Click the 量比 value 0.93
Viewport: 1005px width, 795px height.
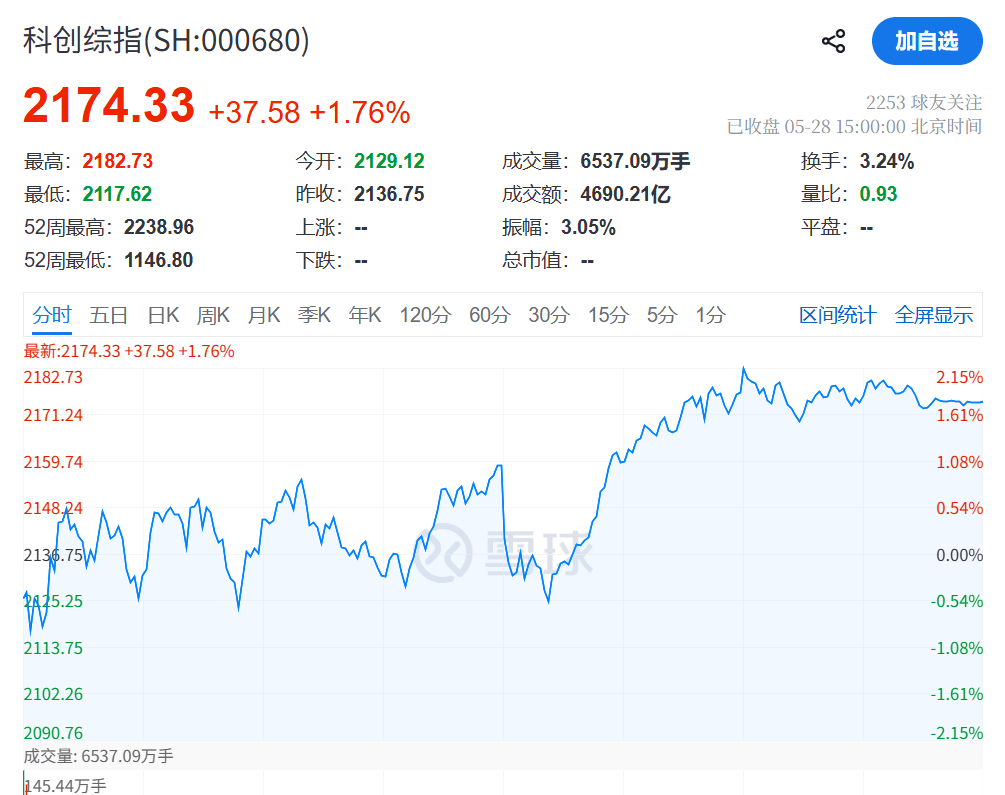pyautogui.click(x=878, y=194)
